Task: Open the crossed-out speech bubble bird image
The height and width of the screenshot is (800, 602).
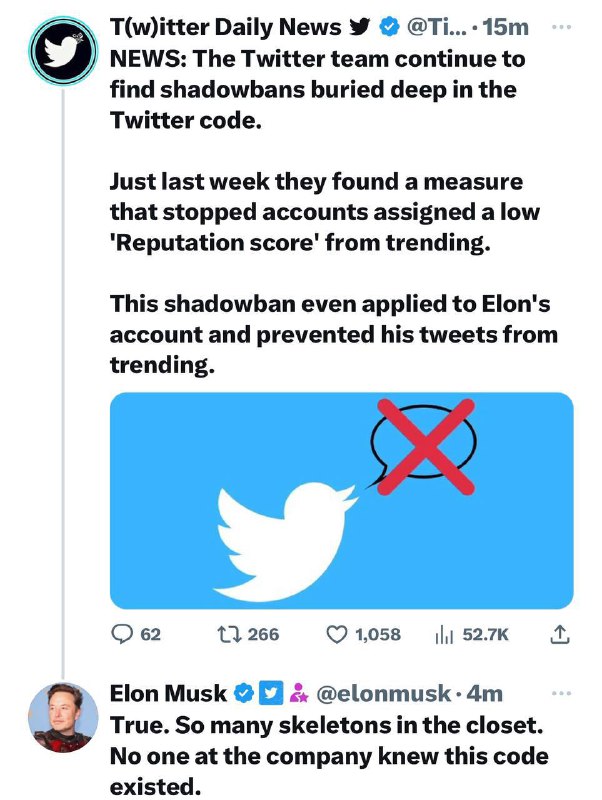Action: (341, 501)
